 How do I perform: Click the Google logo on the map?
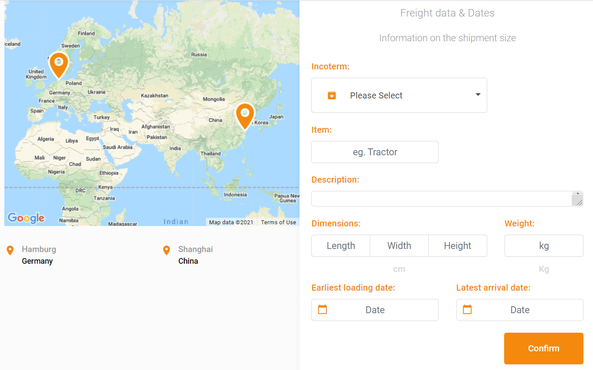(26, 218)
